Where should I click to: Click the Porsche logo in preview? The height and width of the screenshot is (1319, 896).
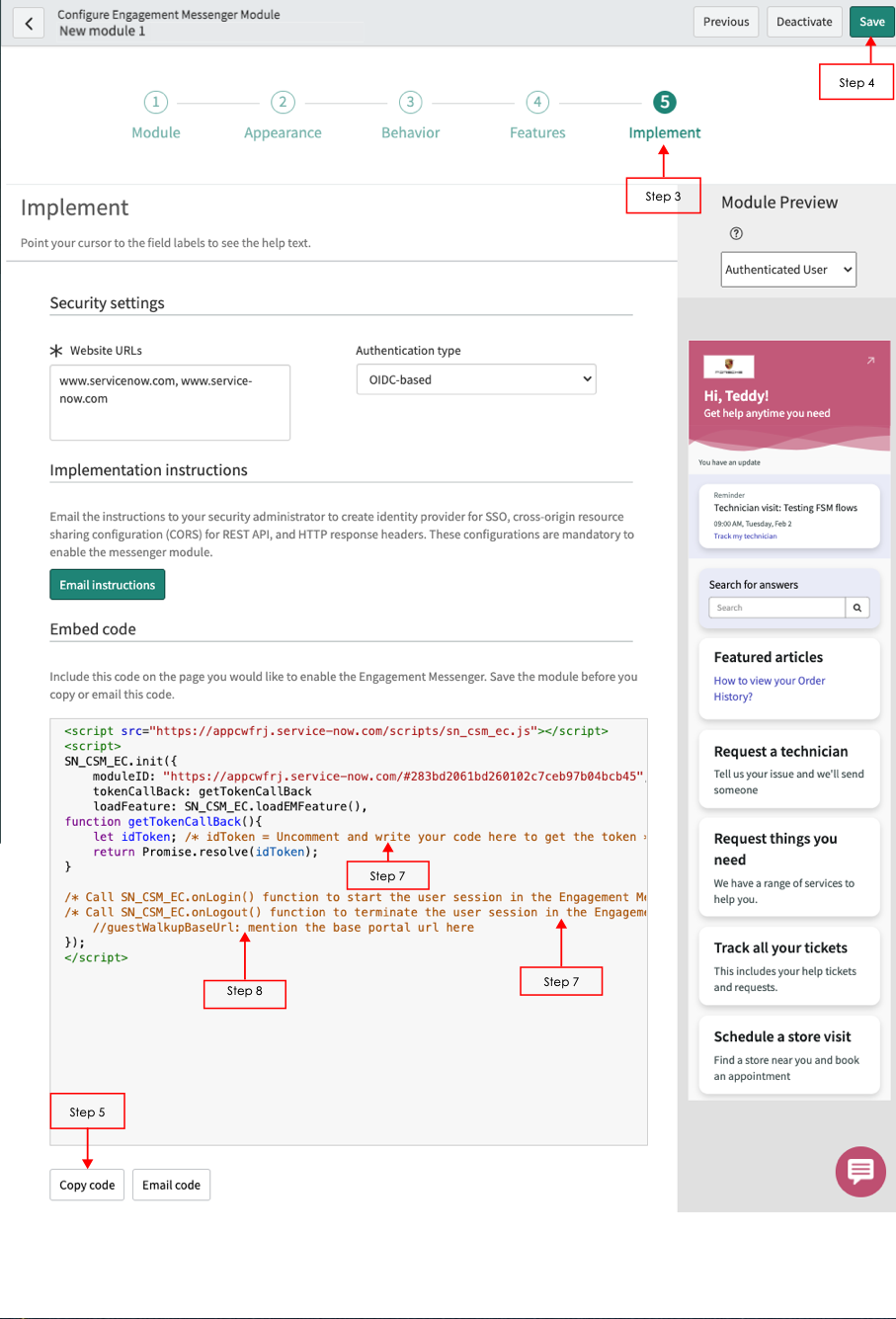729,367
